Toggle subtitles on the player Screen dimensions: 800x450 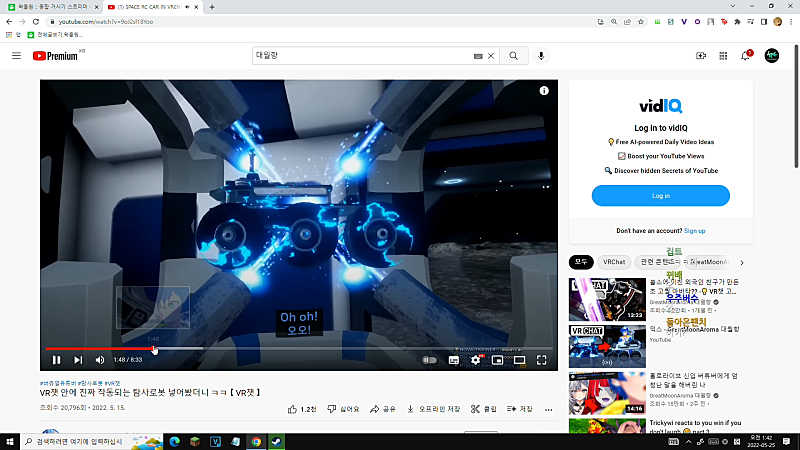click(x=454, y=360)
